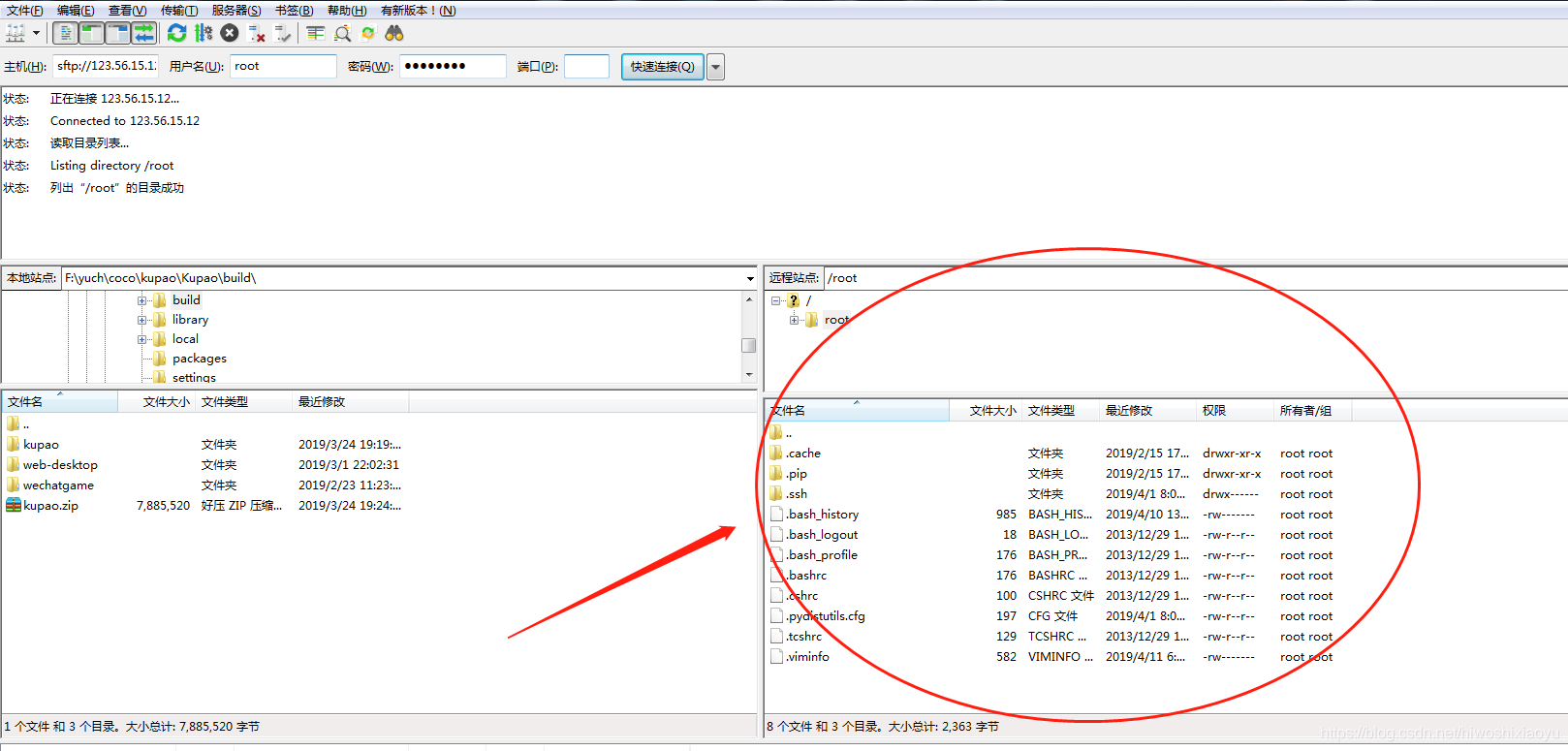Select the remote .bash_history file
This screenshot has height=751, width=1568.
pyautogui.click(x=822, y=515)
